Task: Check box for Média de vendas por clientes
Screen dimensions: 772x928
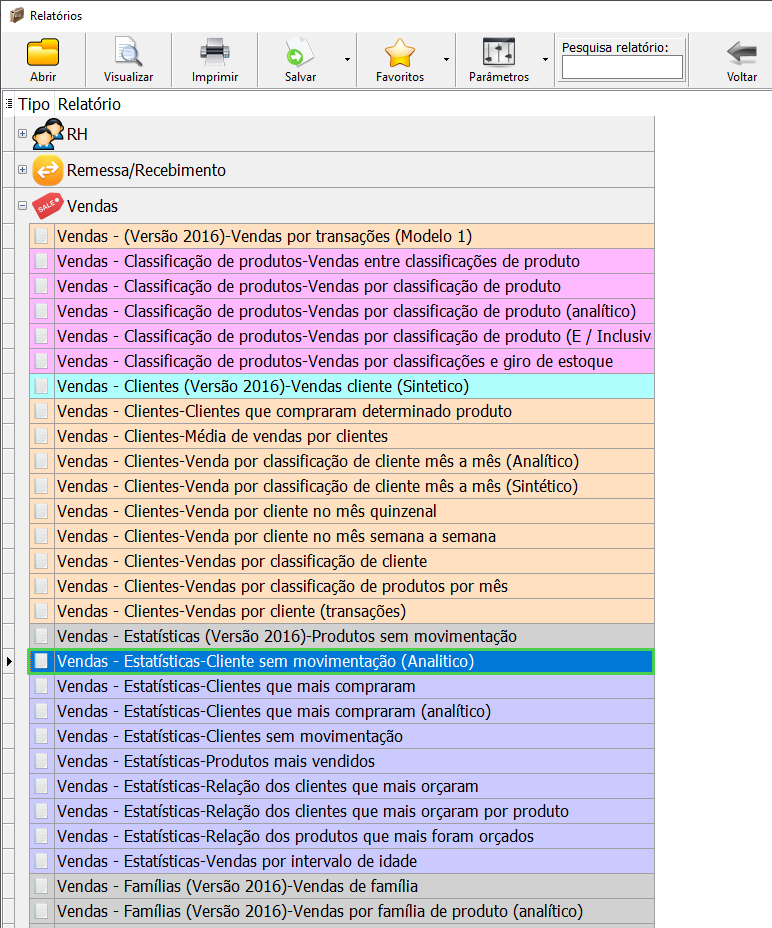Action: (41, 436)
